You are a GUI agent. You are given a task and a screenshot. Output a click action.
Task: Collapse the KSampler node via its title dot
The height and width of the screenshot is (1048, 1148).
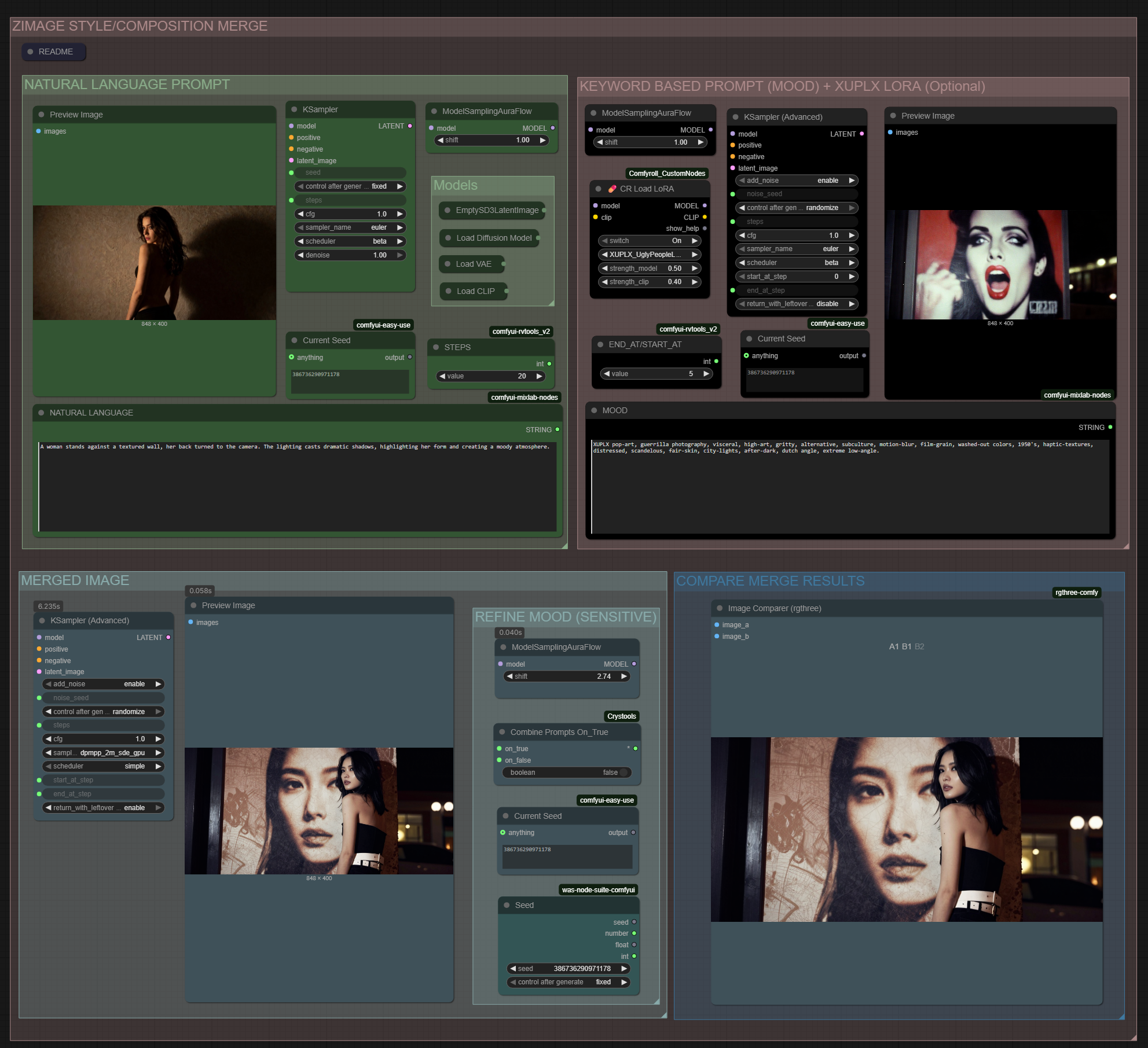[294, 109]
